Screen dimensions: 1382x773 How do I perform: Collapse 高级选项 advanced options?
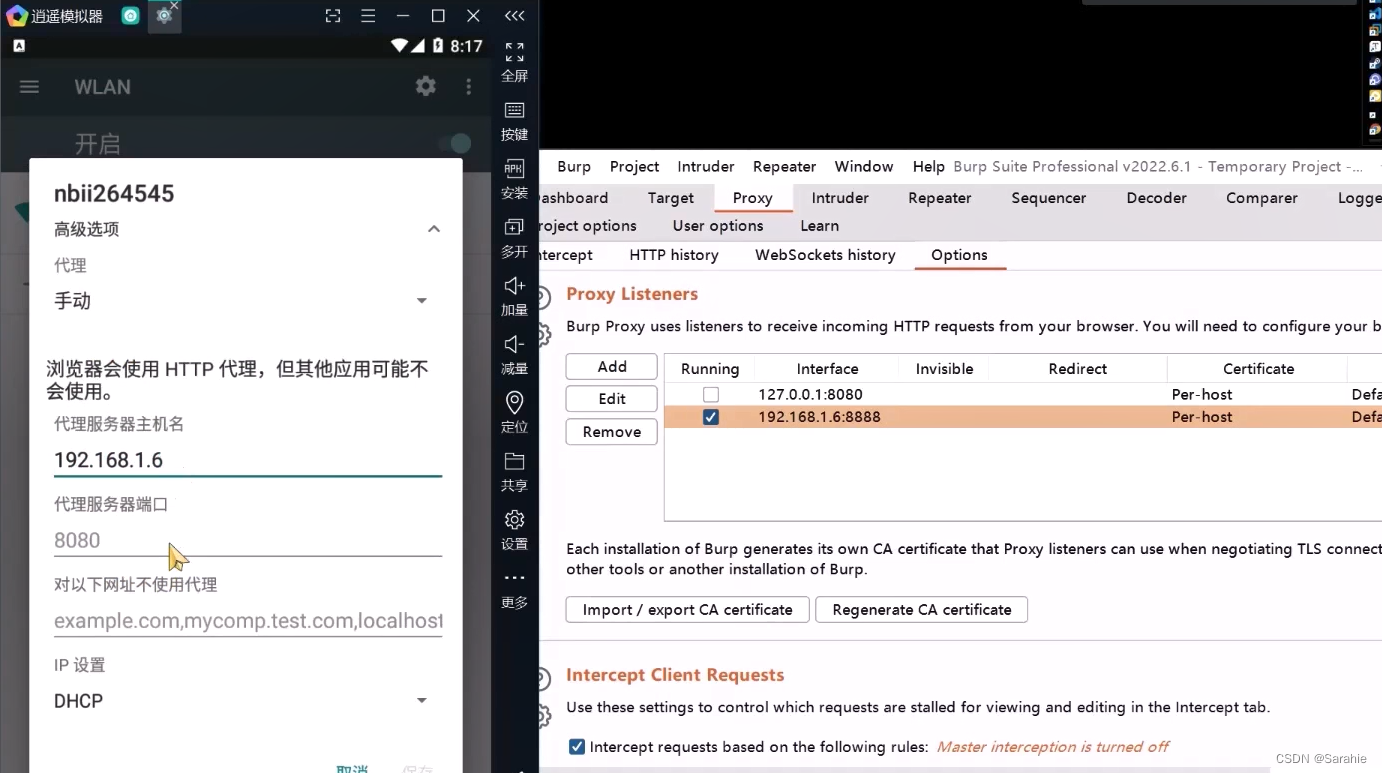[433, 229]
